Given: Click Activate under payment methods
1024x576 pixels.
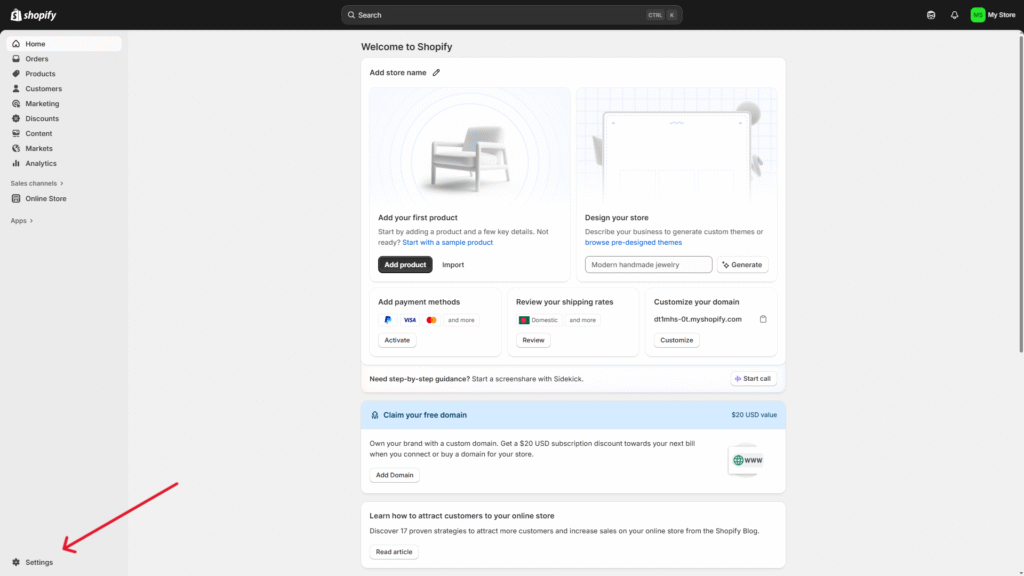Looking at the screenshot, I should 397,340.
